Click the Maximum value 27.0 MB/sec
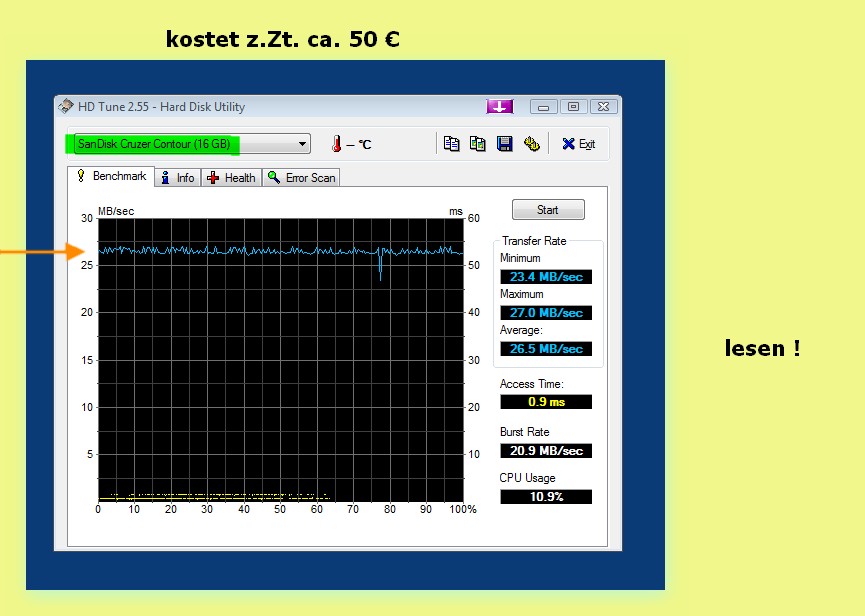Image resolution: width=865 pixels, height=616 pixels. pyautogui.click(x=546, y=313)
